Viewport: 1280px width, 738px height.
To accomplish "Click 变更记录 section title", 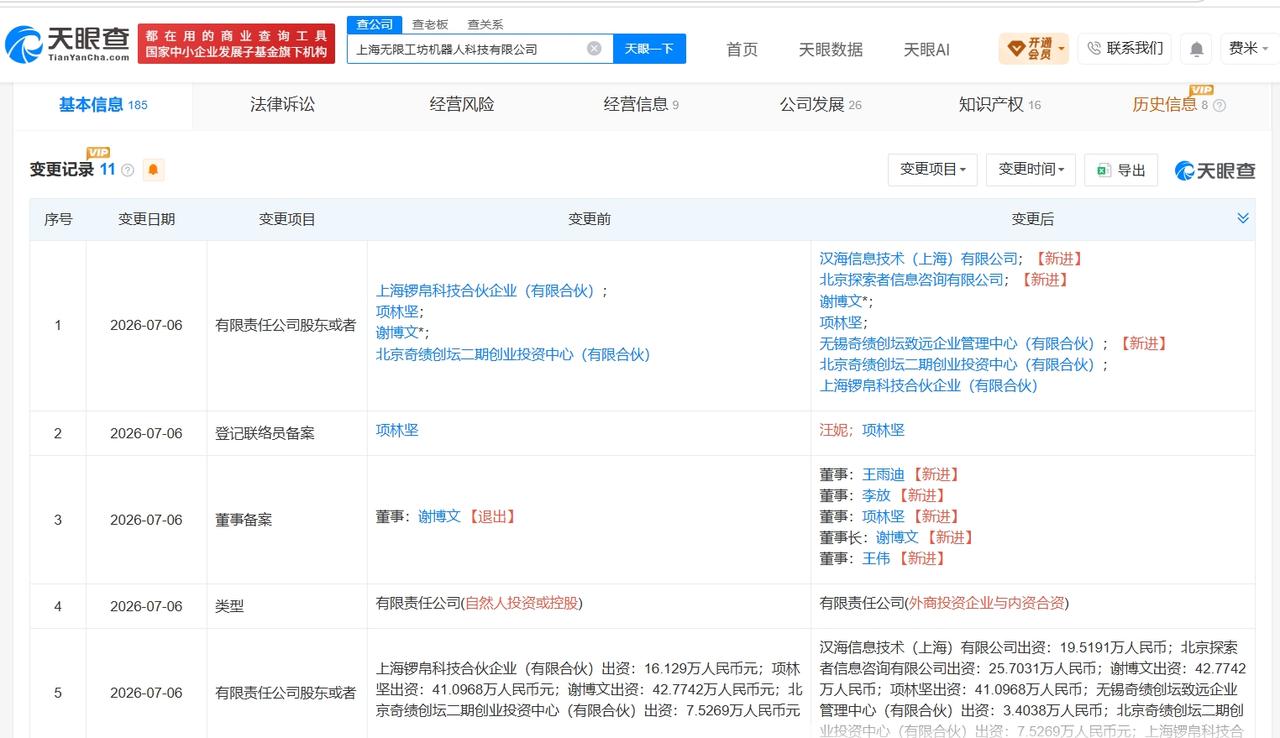I will [62, 170].
